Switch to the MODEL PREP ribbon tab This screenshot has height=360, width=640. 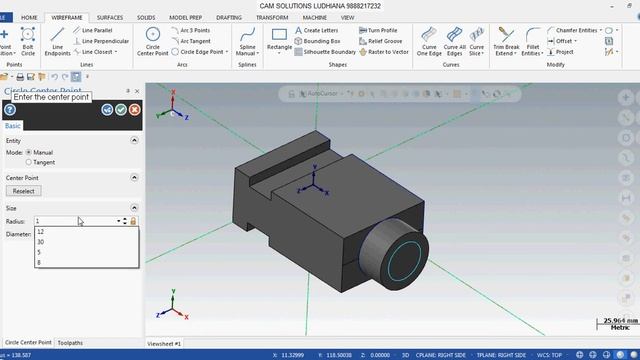point(185,18)
